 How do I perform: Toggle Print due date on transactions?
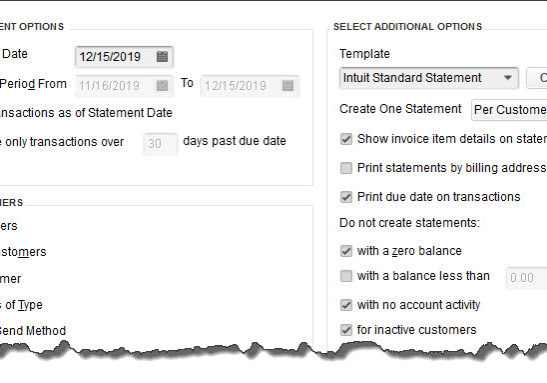point(346,197)
